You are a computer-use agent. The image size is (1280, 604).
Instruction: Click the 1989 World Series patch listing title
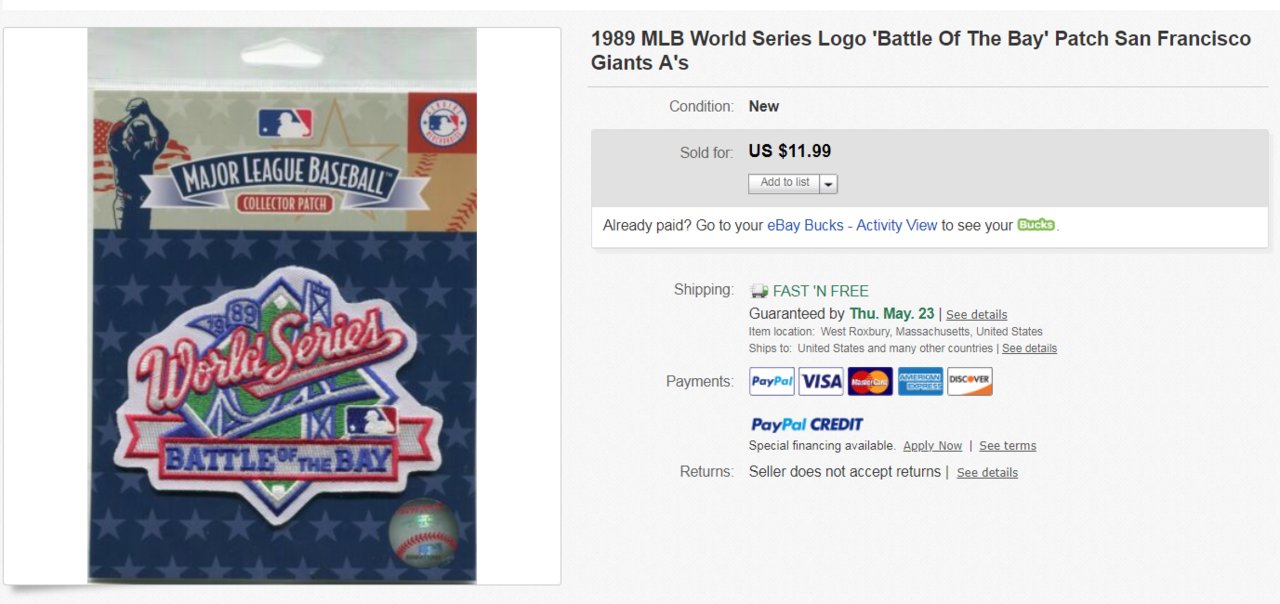pyautogui.click(x=920, y=51)
